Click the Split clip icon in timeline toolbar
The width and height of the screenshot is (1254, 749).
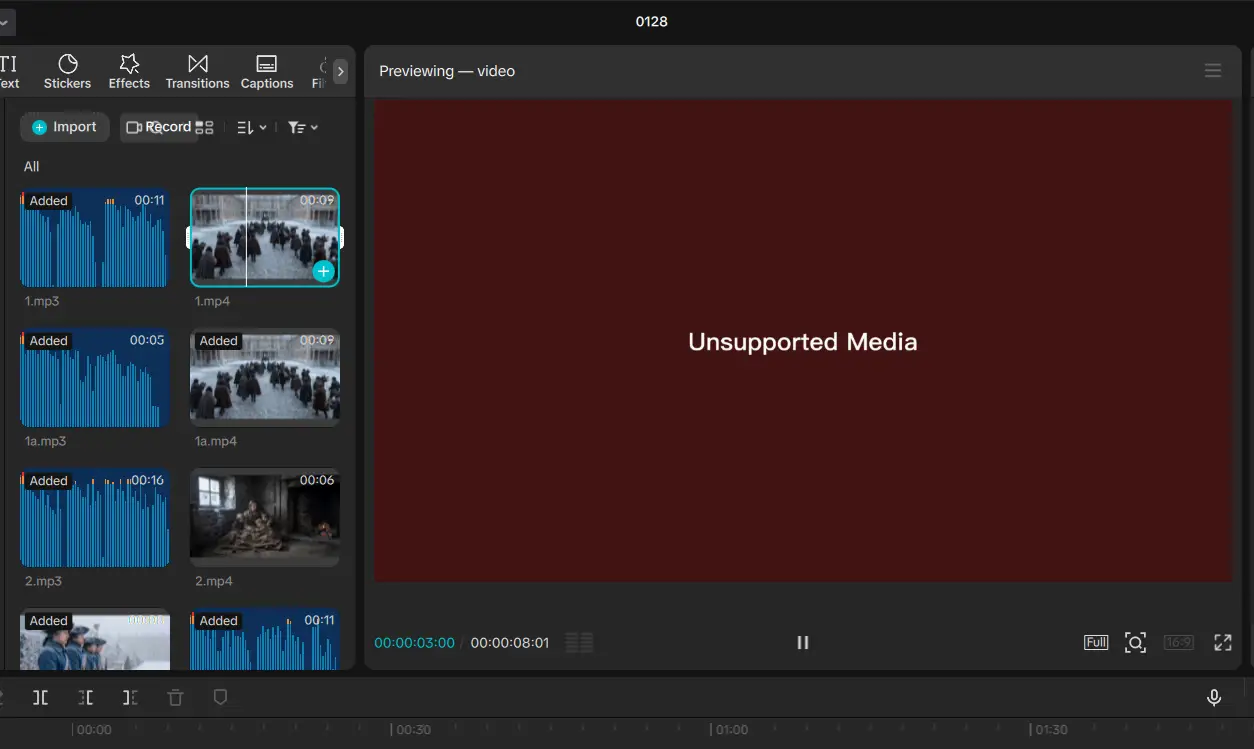(x=40, y=698)
